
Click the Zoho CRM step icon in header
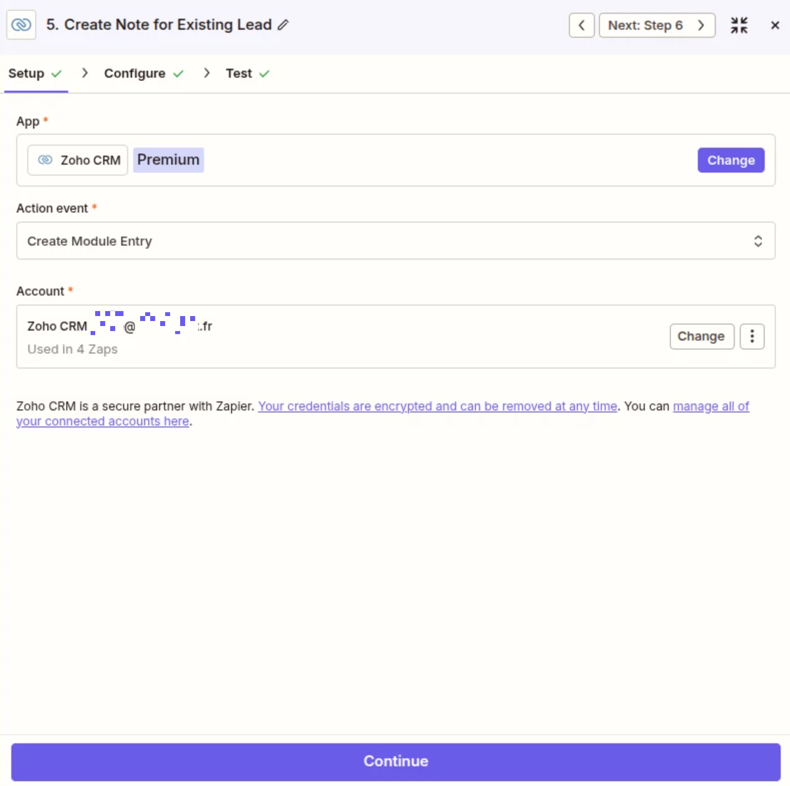pyautogui.click(x=21, y=25)
